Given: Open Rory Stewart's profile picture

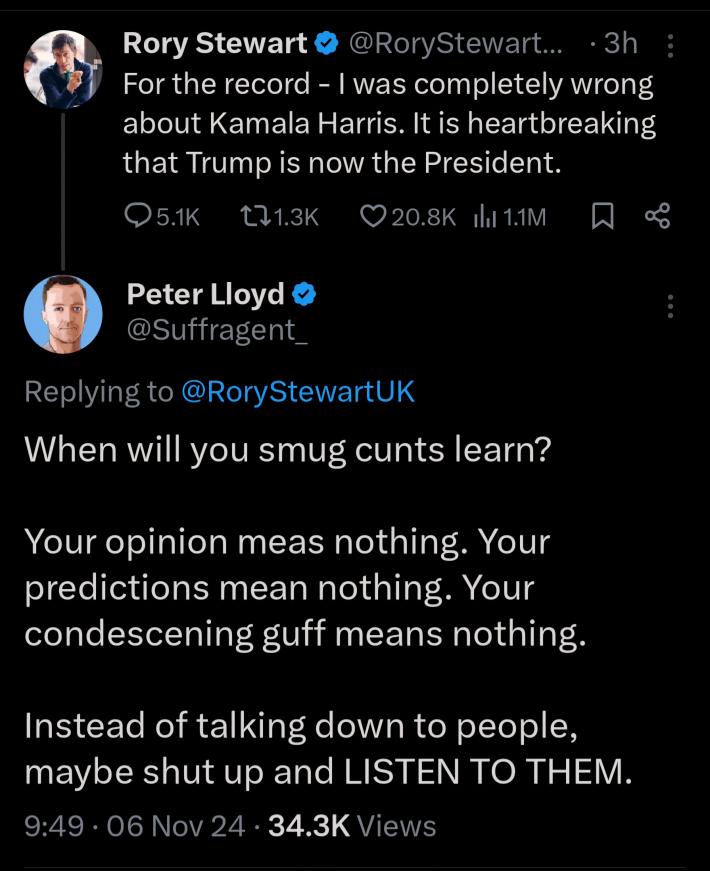Looking at the screenshot, I should pos(63,70).
